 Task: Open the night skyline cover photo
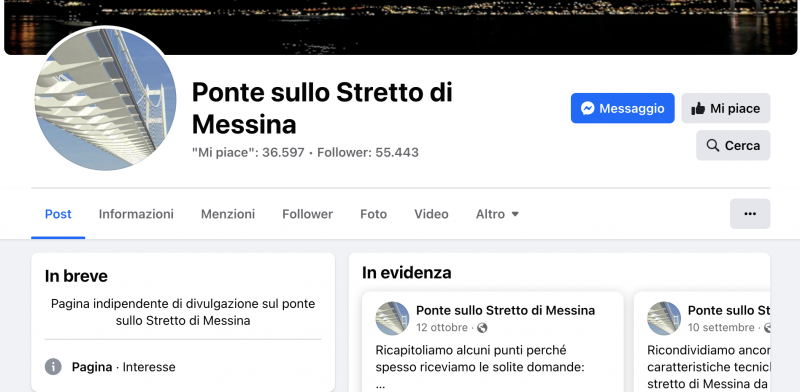tap(401, 27)
